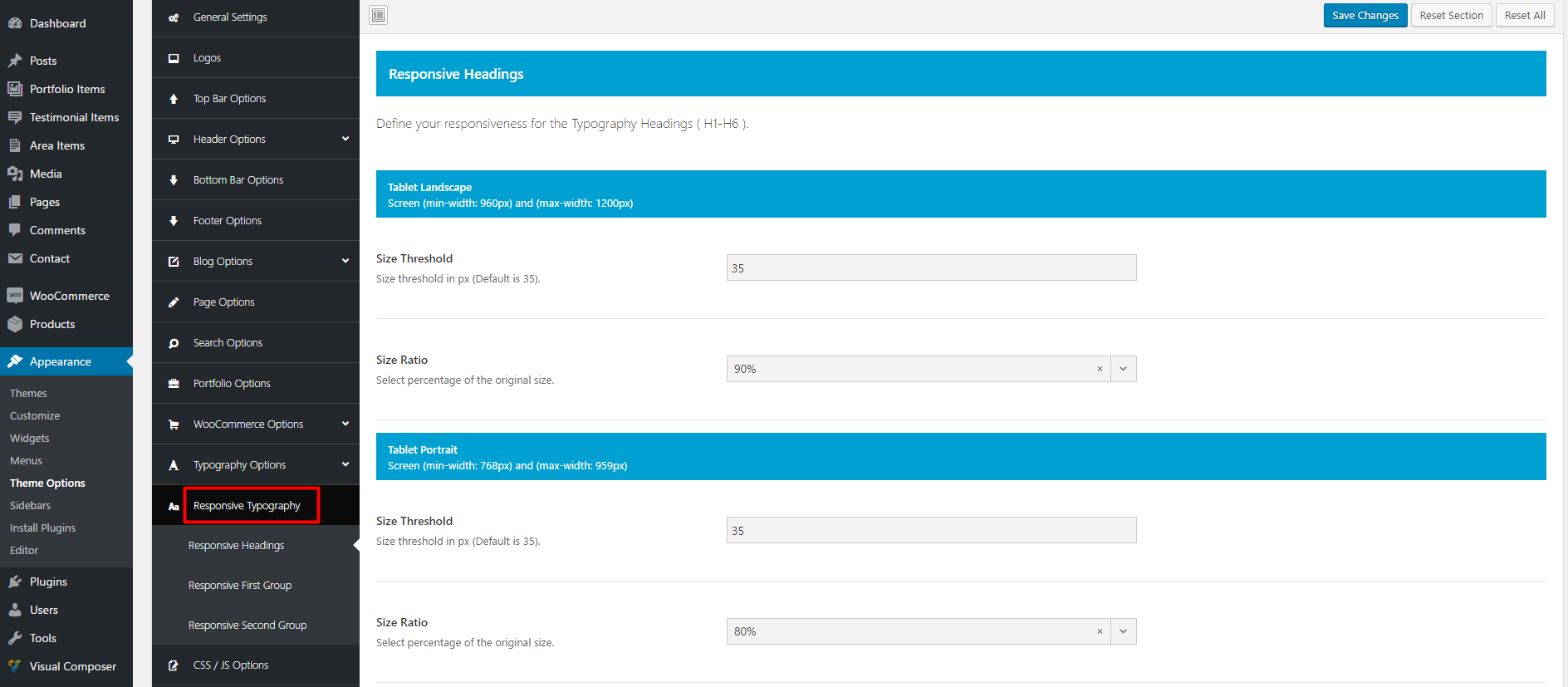Clear the 90% Size Ratio selection
Screen dimensions: 1568x687
click(1100, 369)
